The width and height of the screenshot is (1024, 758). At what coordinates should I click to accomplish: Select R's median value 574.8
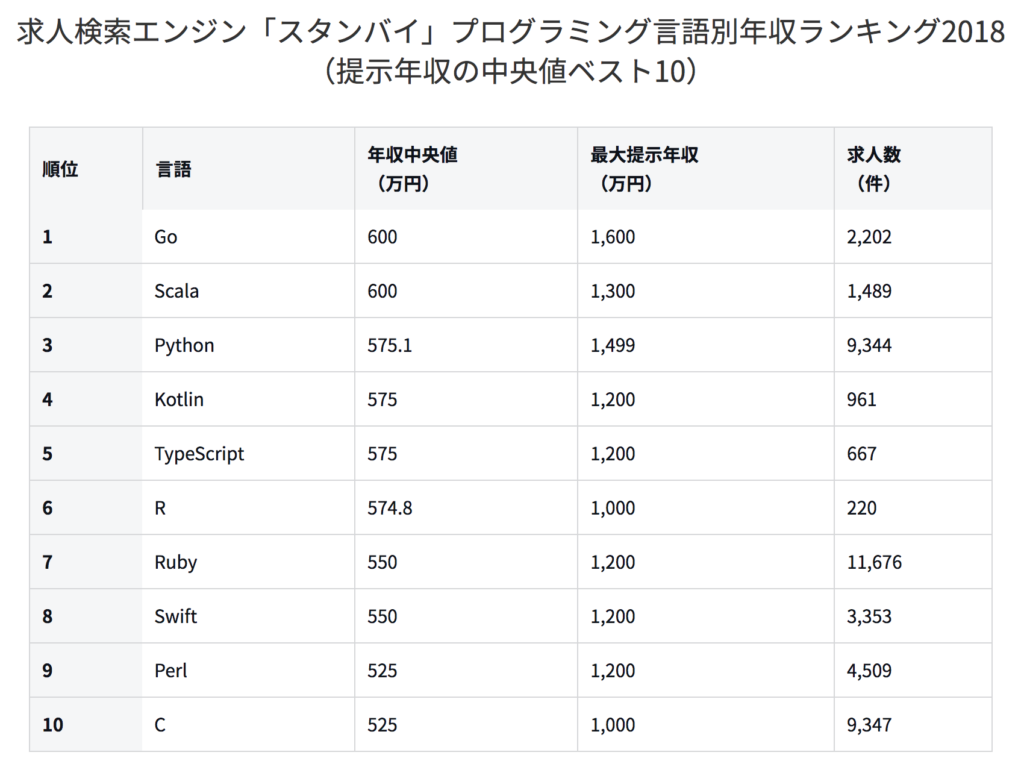pos(390,507)
